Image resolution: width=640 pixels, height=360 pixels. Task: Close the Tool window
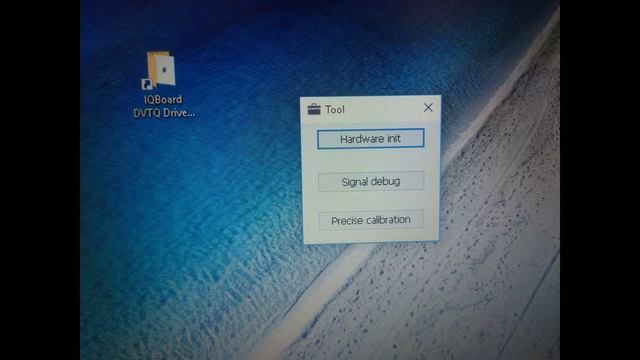click(428, 107)
